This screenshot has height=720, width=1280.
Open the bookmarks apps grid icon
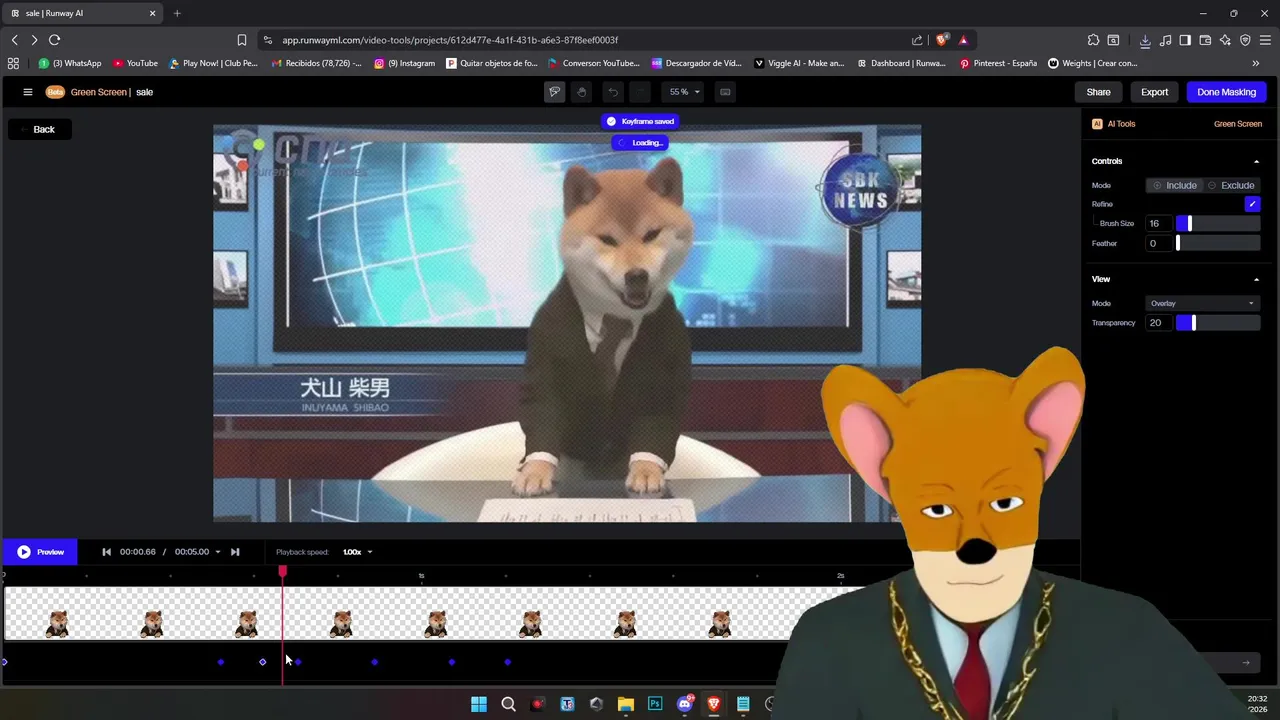[13, 63]
